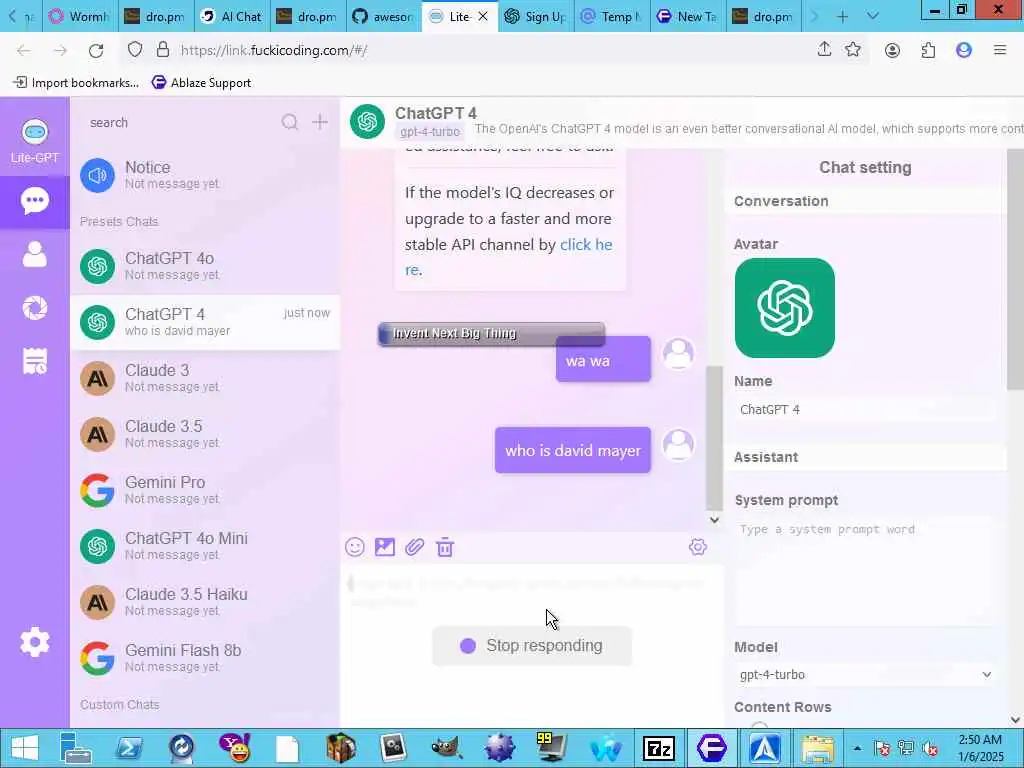
Task: Bookmark this page with star icon
Action: (x=853, y=50)
